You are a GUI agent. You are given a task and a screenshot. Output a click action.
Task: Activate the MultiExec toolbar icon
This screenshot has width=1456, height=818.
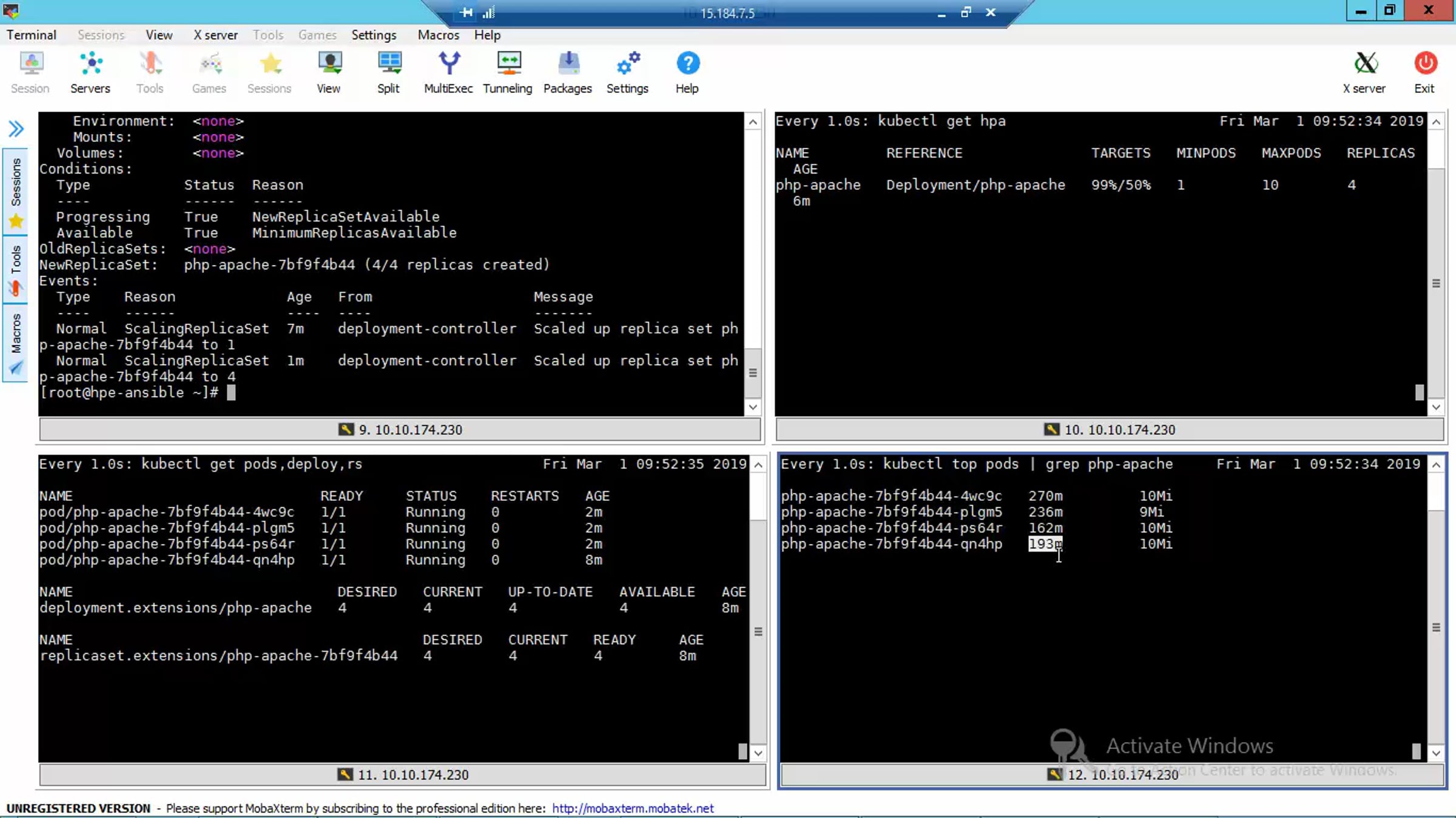[x=448, y=72]
